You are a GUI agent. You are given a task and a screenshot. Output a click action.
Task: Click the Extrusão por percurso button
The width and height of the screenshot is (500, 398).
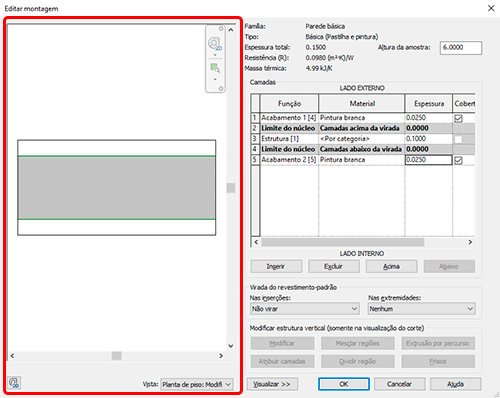click(438, 343)
